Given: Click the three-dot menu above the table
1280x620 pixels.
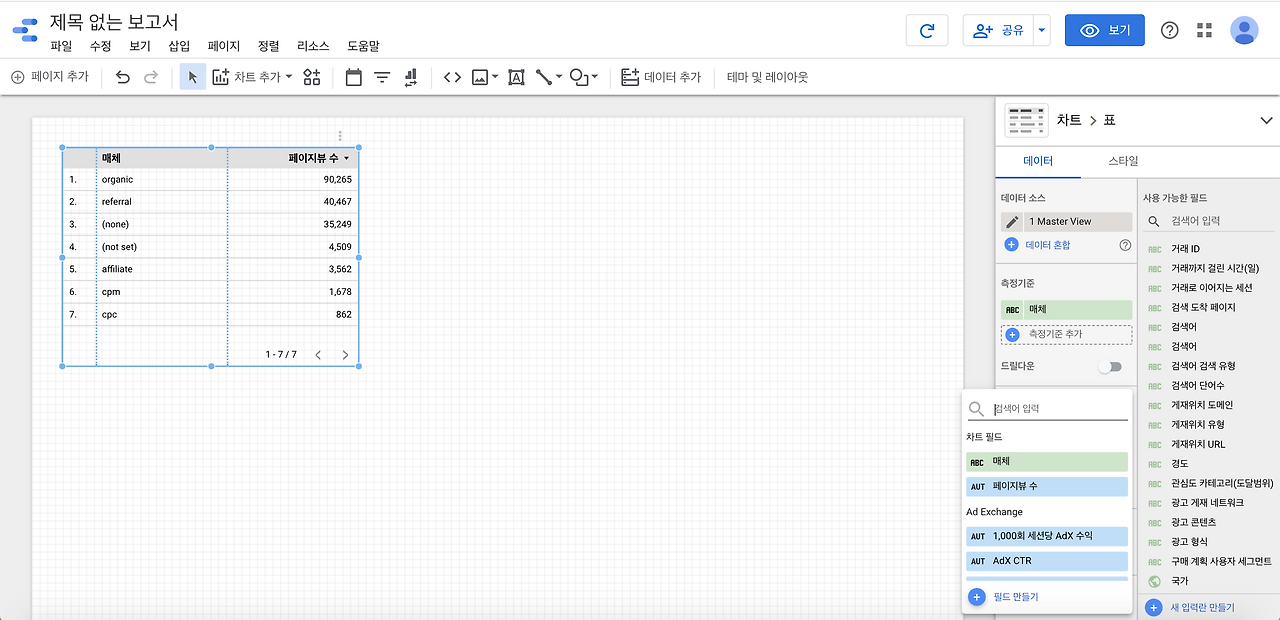Looking at the screenshot, I should click(340, 136).
